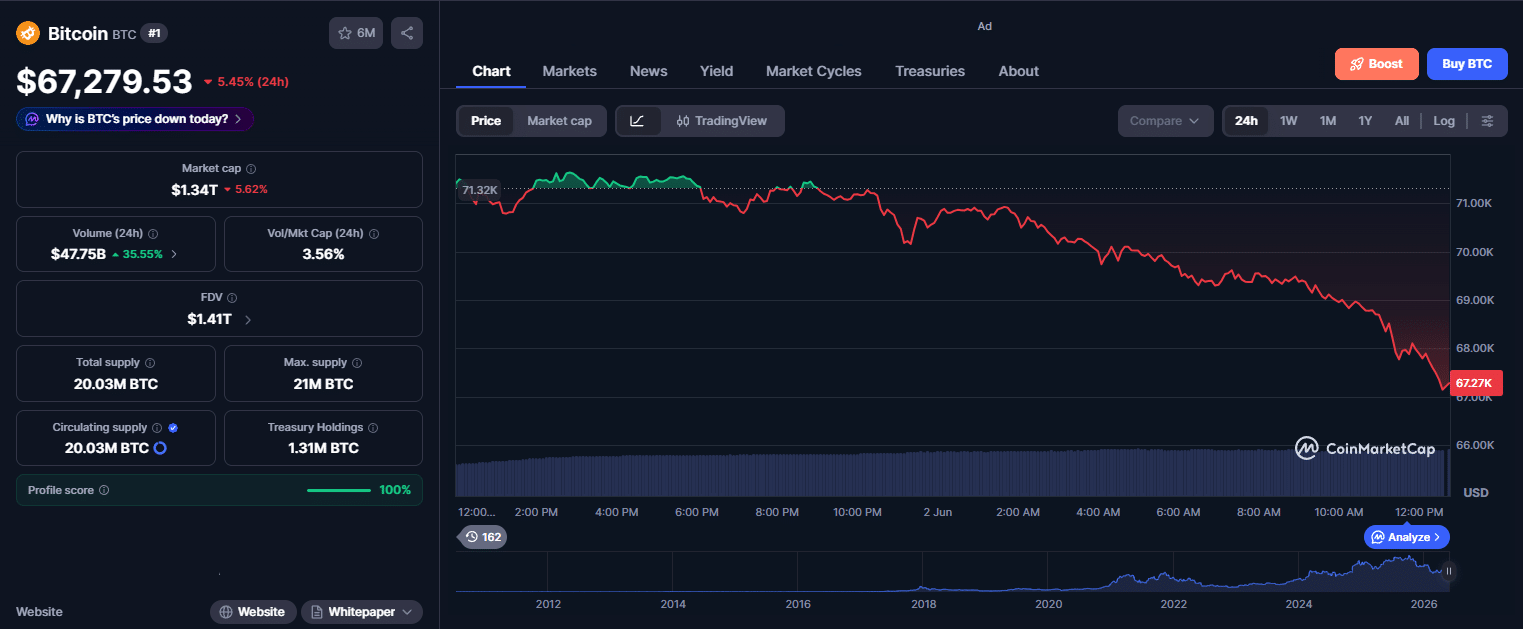The width and height of the screenshot is (1523, 629).
Task: Click the history 162 badge
Action: pos(483,537)
